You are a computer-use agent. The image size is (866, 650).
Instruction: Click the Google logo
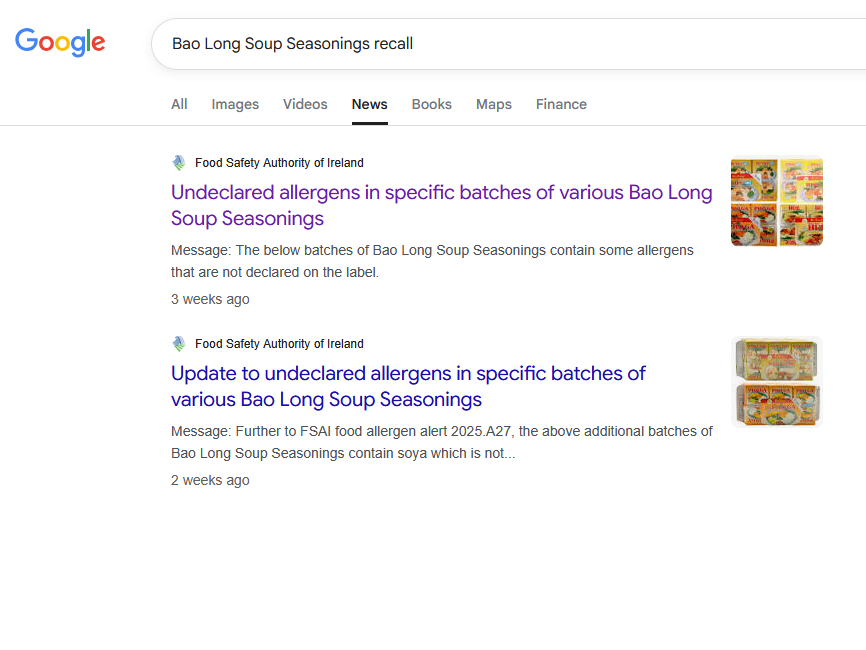[60, 43]
